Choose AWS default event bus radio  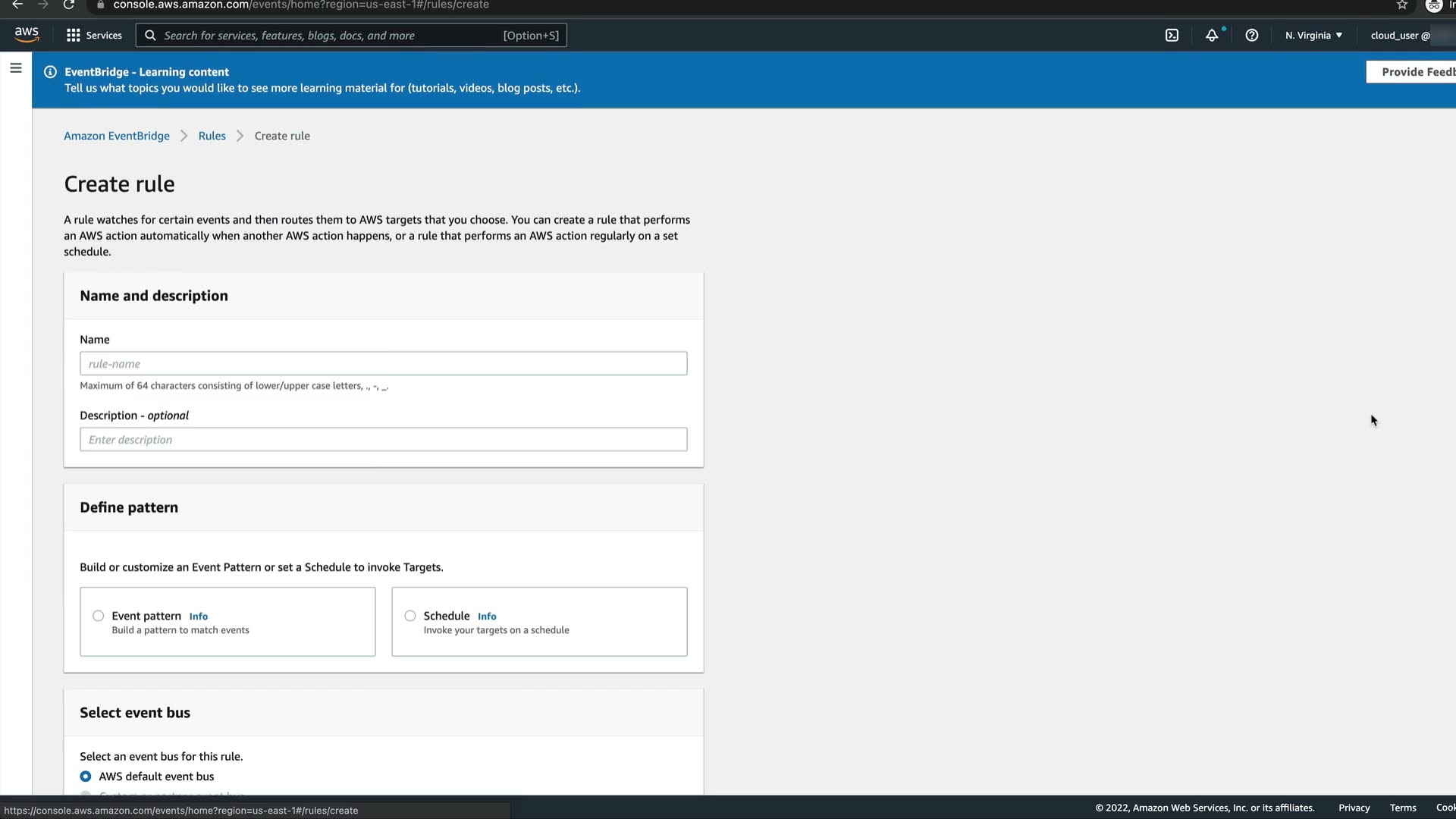coord(86,777)
